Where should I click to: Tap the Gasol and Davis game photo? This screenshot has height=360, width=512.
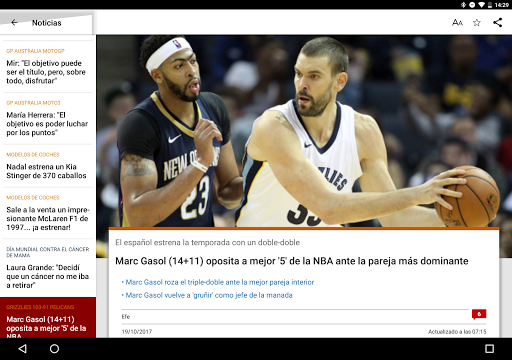[x=304, y=131]
